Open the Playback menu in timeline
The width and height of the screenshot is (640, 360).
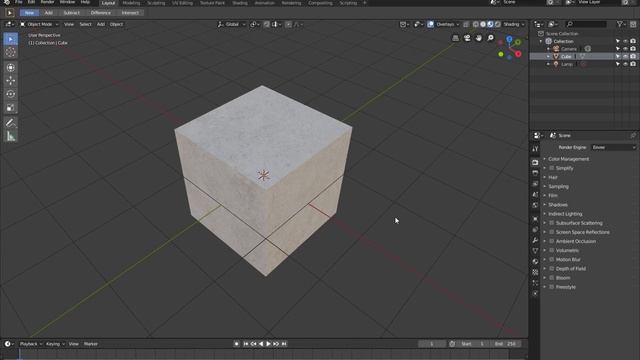coord(31,344)
